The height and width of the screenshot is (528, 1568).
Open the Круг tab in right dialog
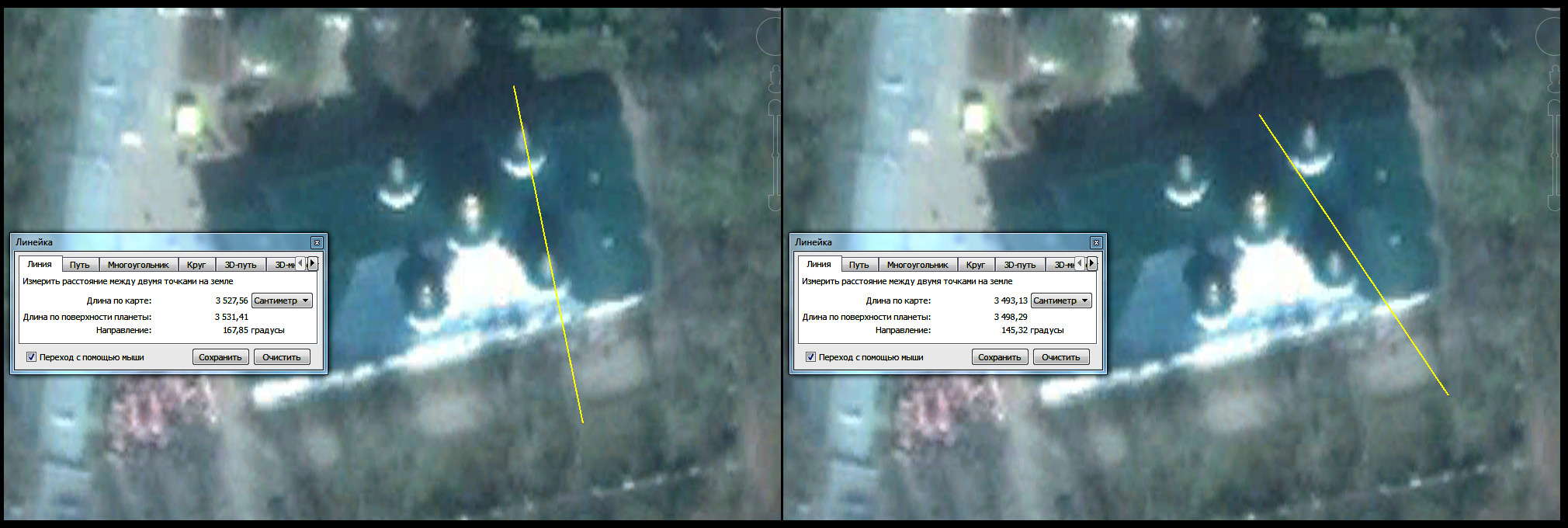click(x=975, y=265)
